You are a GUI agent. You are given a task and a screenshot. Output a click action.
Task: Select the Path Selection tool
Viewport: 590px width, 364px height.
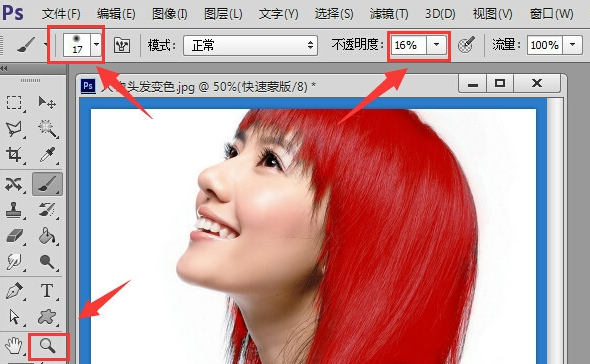(14, 317)
